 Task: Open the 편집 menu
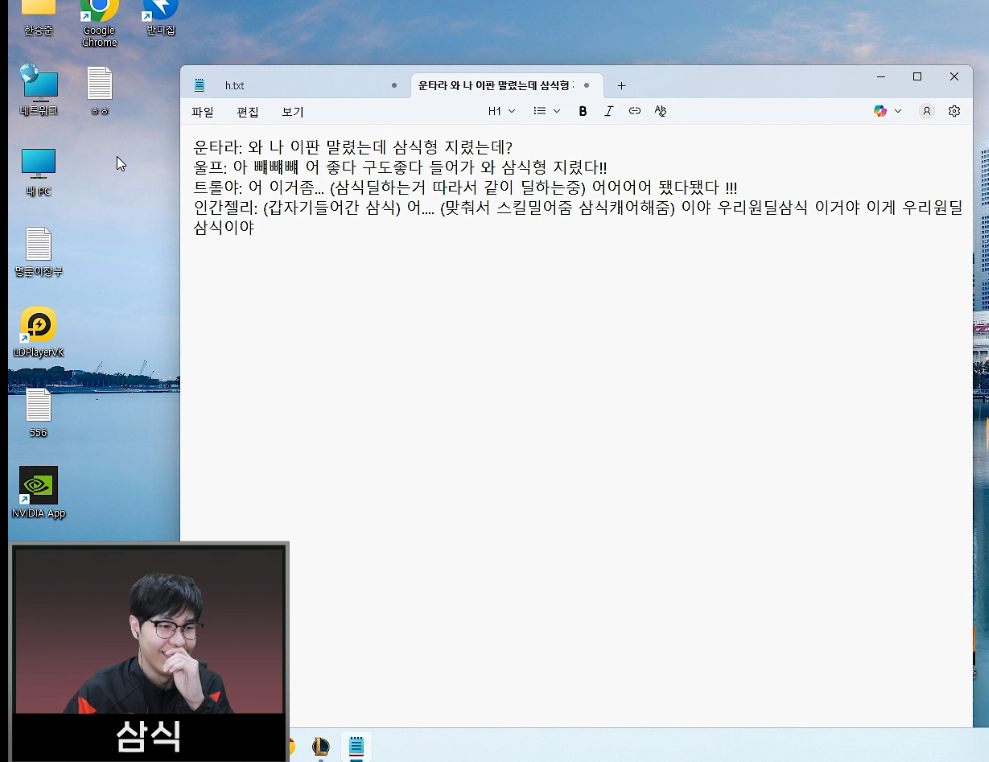click(x=248, y=112)
